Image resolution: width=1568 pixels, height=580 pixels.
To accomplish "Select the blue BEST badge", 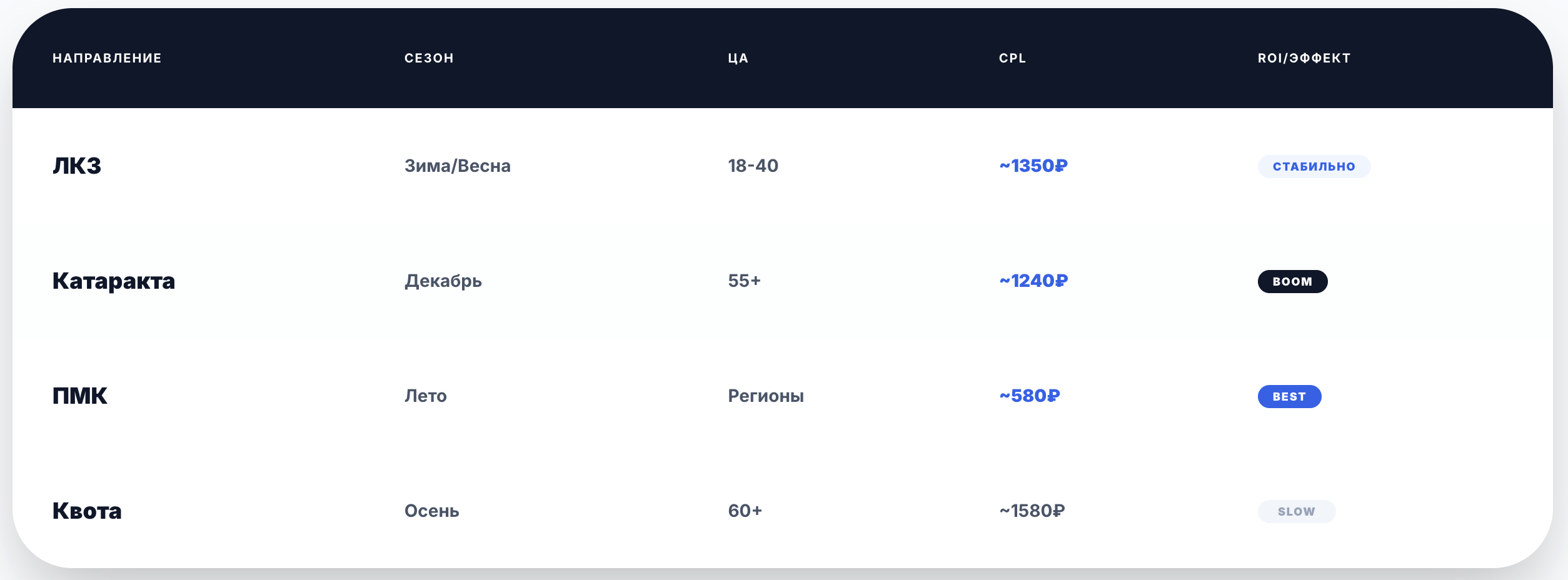I will click(x=1289, y=396).
